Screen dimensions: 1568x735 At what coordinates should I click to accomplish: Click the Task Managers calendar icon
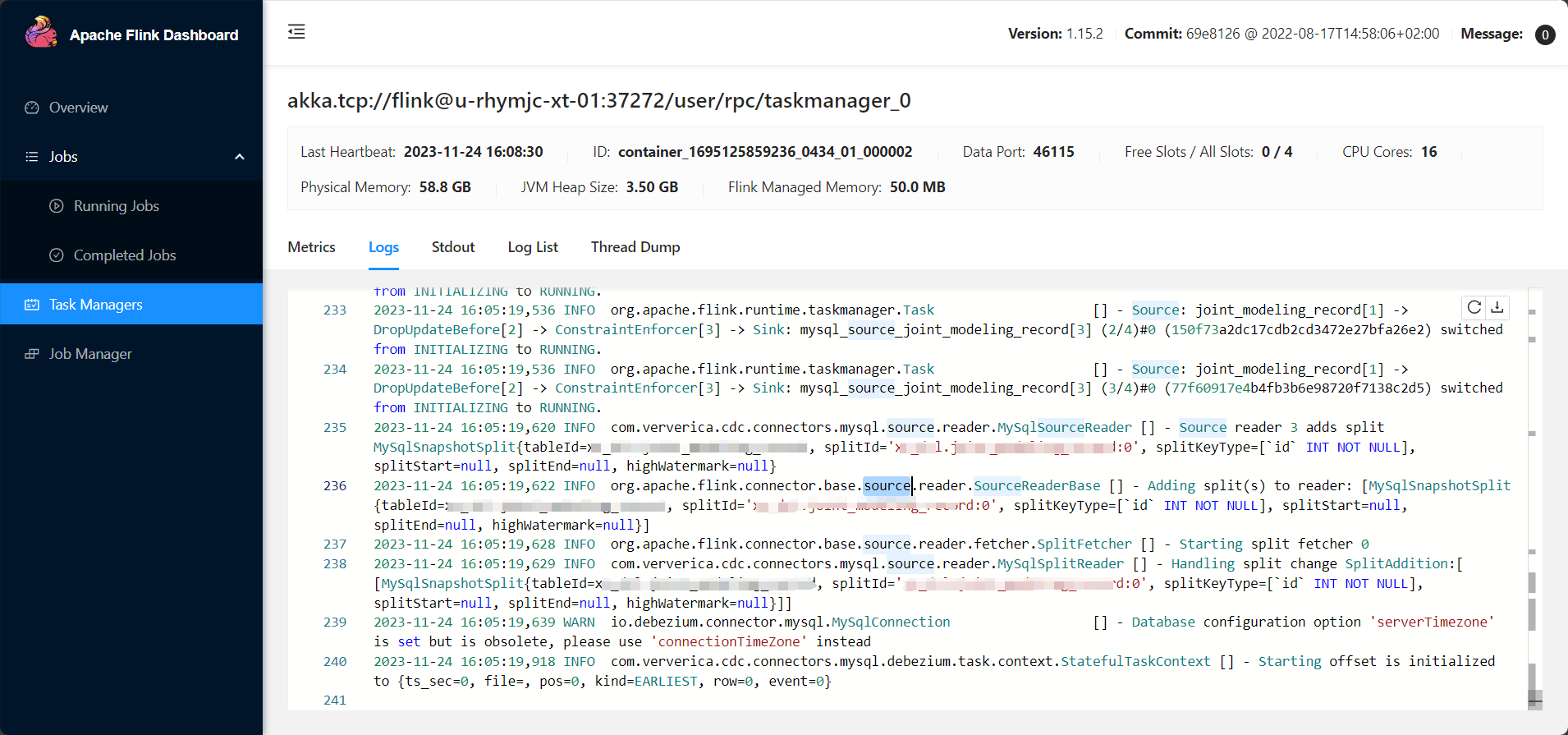[x=32, y=305]
